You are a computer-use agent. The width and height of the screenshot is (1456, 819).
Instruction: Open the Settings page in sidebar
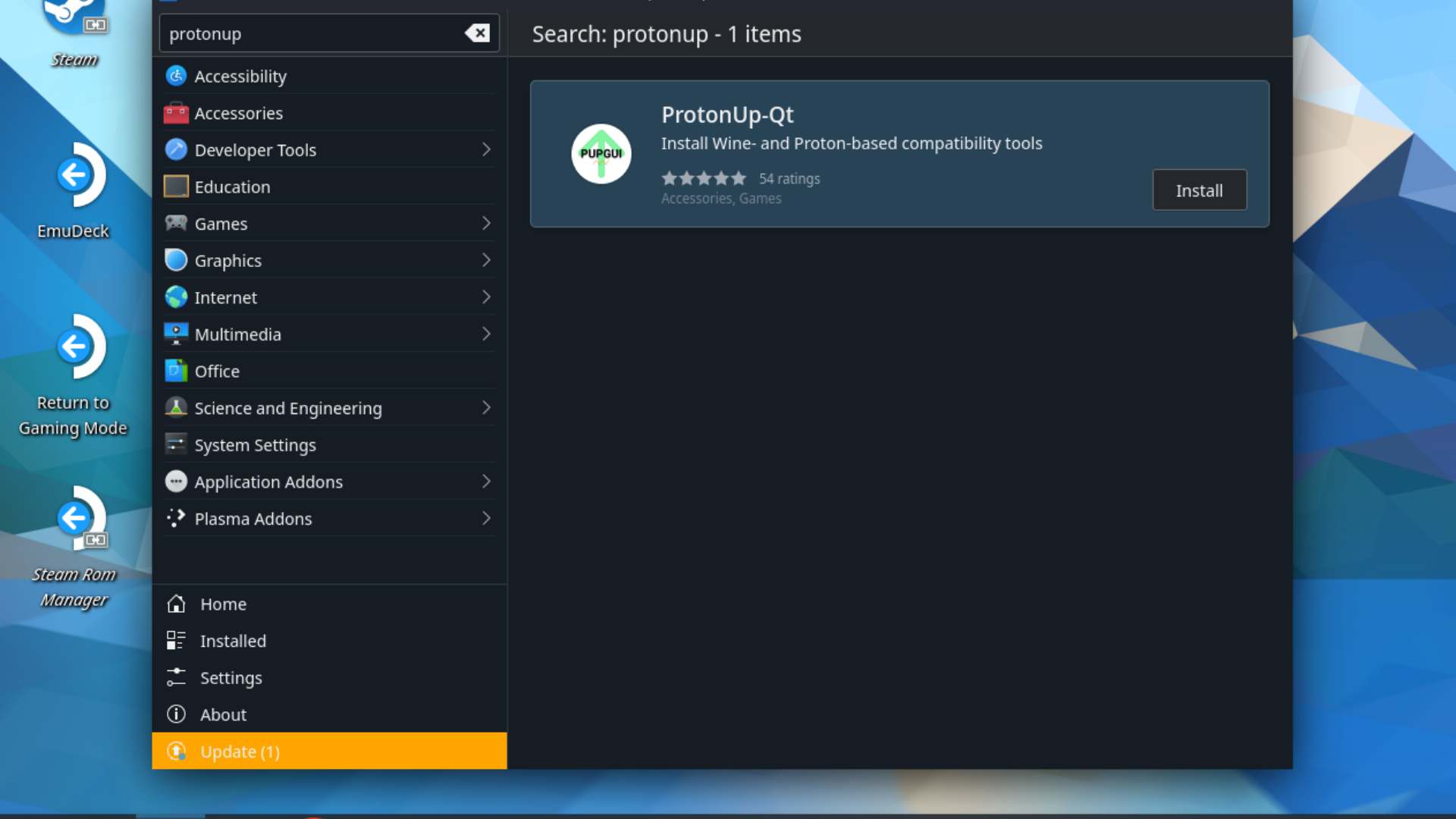[x=231, y=678]
